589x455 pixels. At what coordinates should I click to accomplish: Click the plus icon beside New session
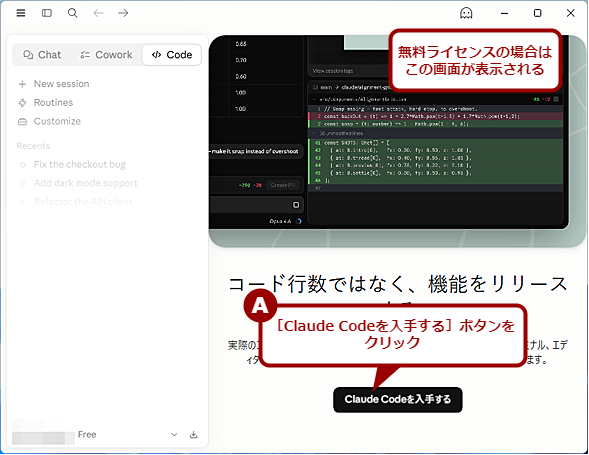click(x=23, y=84)
